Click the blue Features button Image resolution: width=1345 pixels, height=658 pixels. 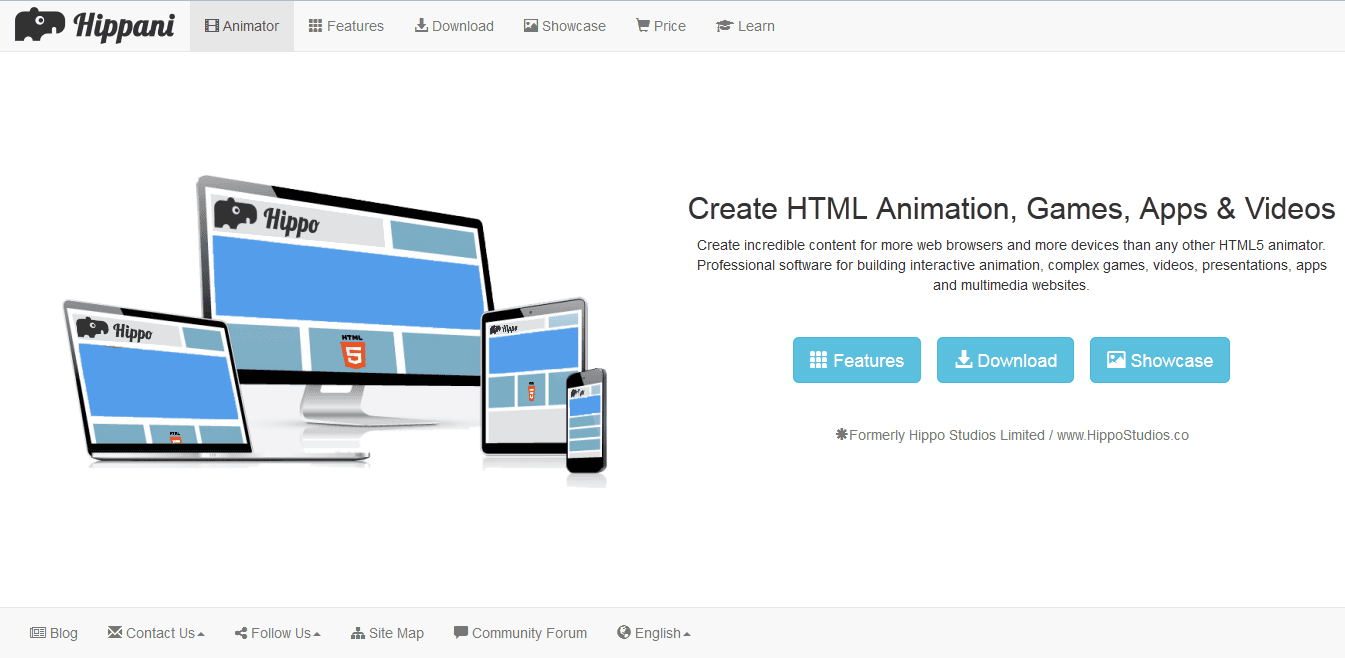(857, 360)
